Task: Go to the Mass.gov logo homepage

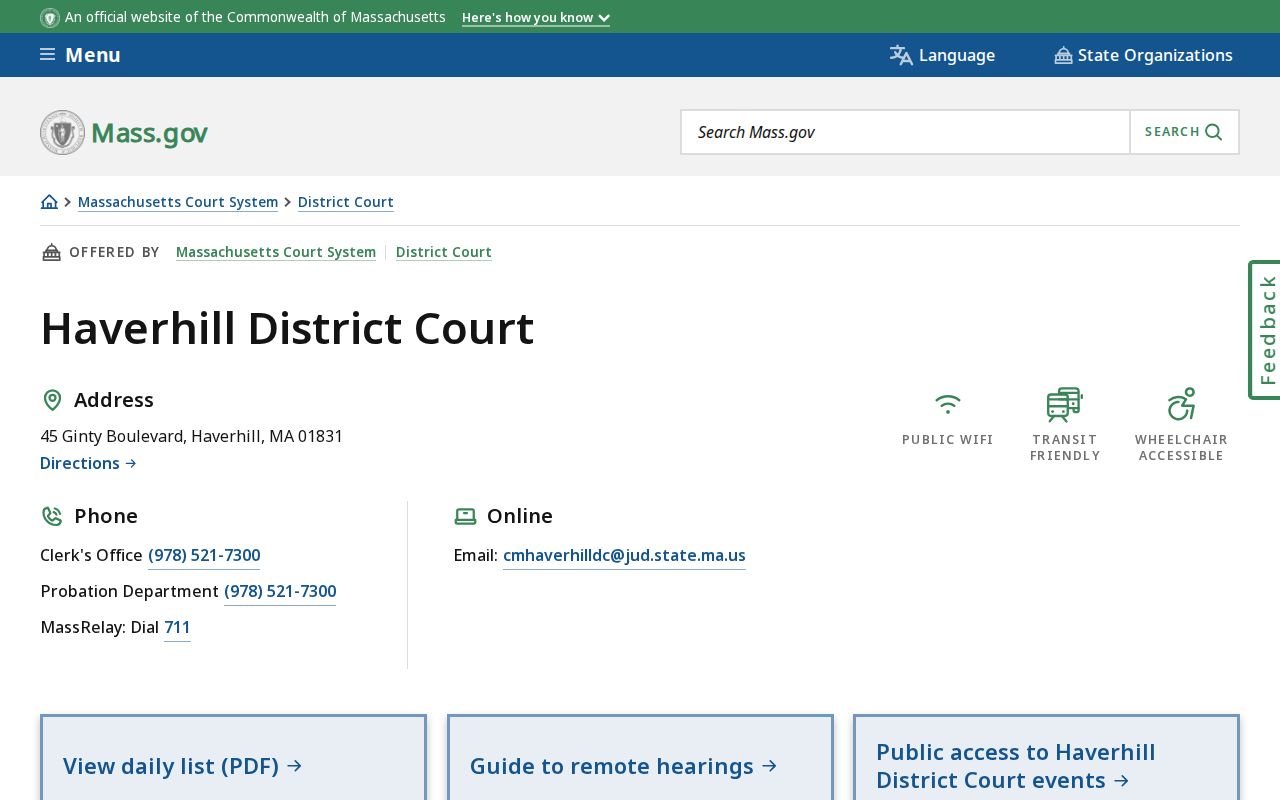Action: pos(124,132)
